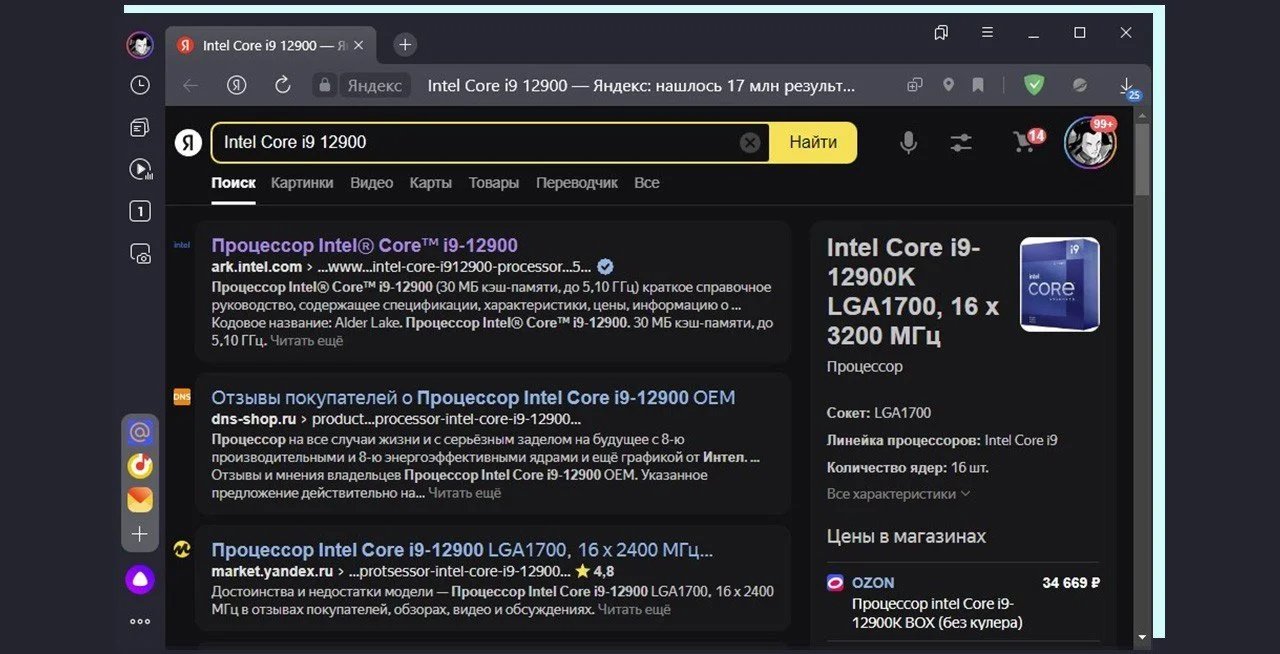Switch to the Товары tab
This screenshot has height=654, width=1280.
(x=494, y=183)
